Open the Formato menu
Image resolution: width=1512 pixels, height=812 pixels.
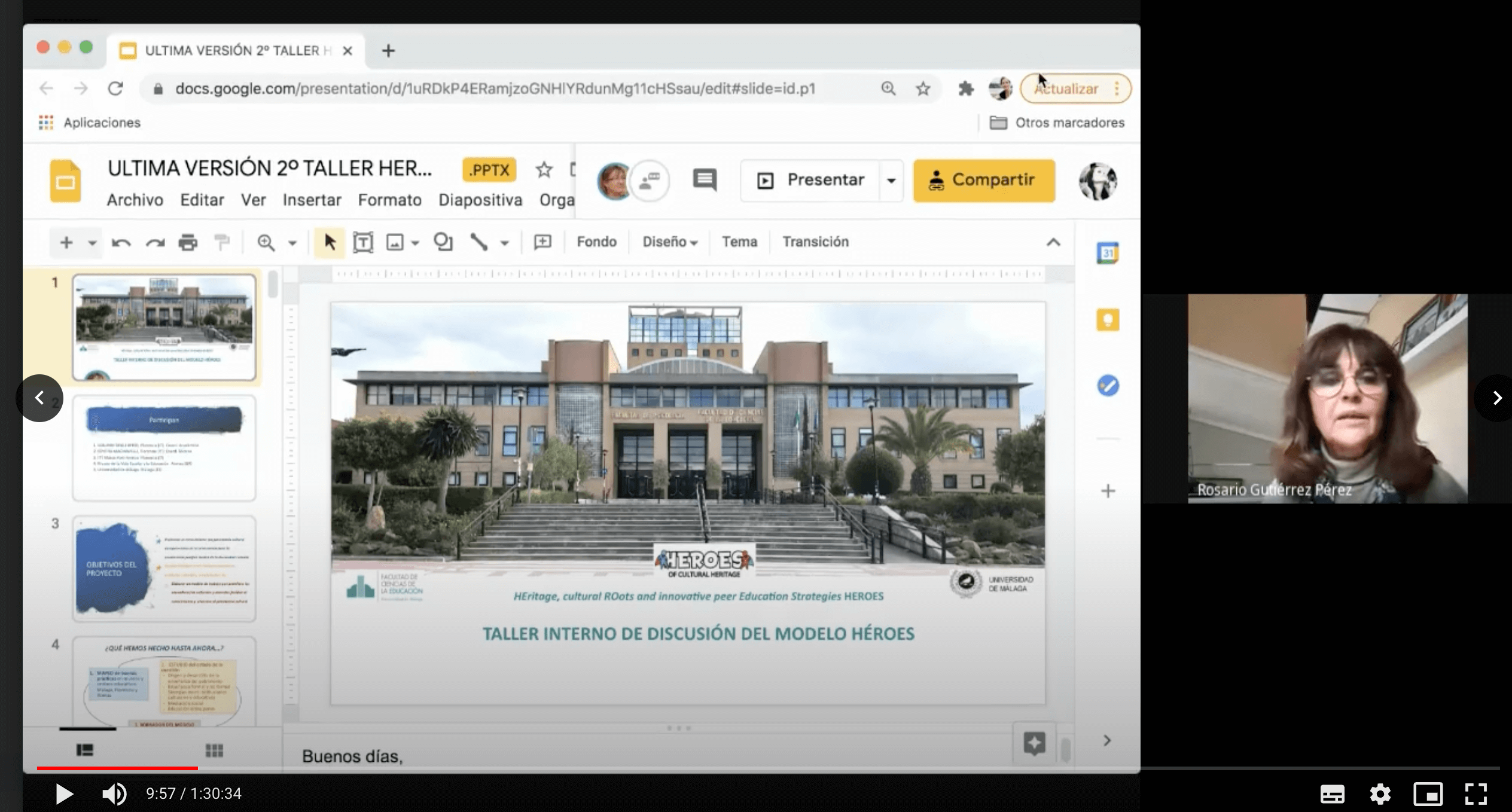click(389, 200)
